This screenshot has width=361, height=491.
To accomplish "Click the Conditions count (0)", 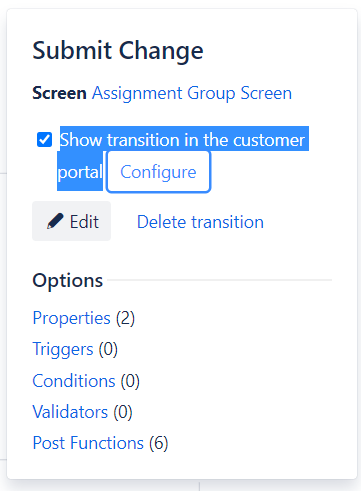I will [x=130, y=381].
